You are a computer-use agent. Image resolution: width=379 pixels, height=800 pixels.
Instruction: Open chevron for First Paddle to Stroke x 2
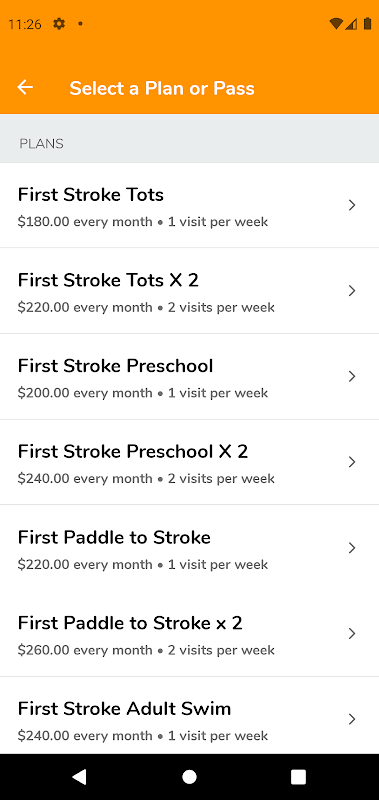(351, 634)
